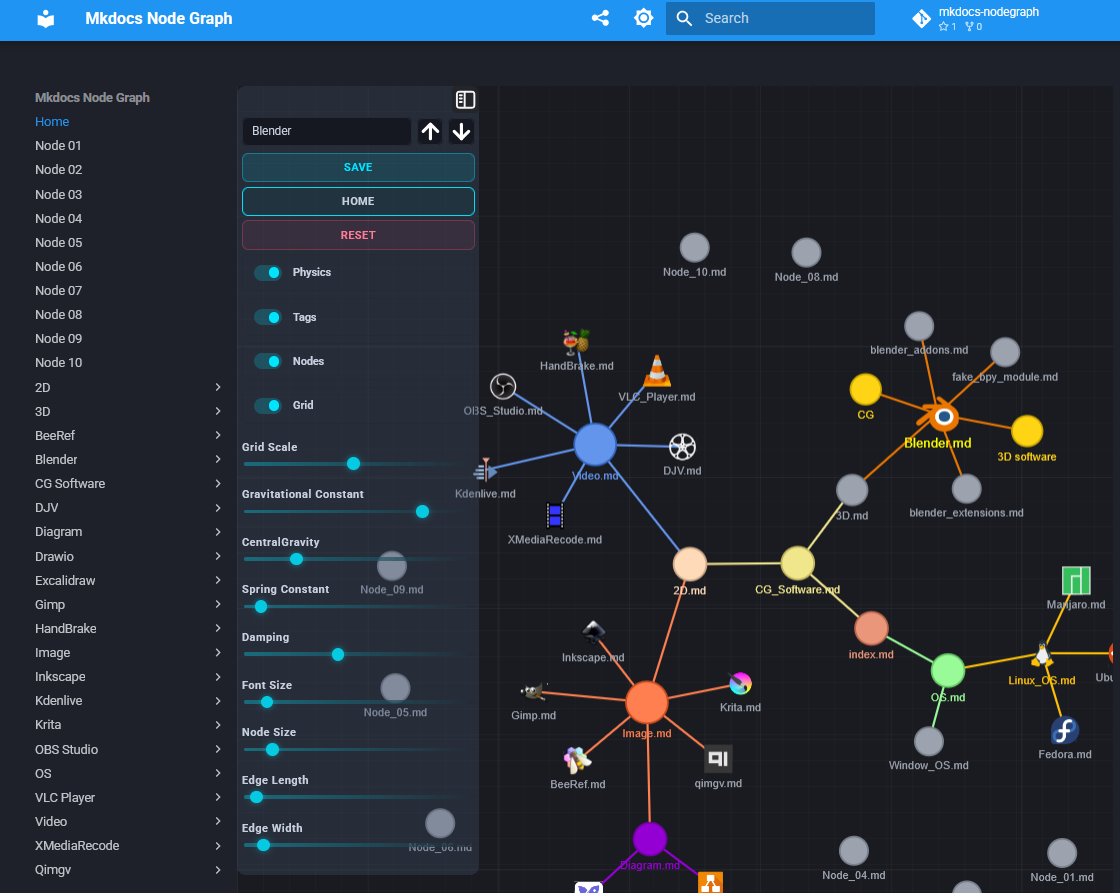1120x893 pixels.
Task: Click the Grid Scale slider handle
Action: [x=353, y=464]
